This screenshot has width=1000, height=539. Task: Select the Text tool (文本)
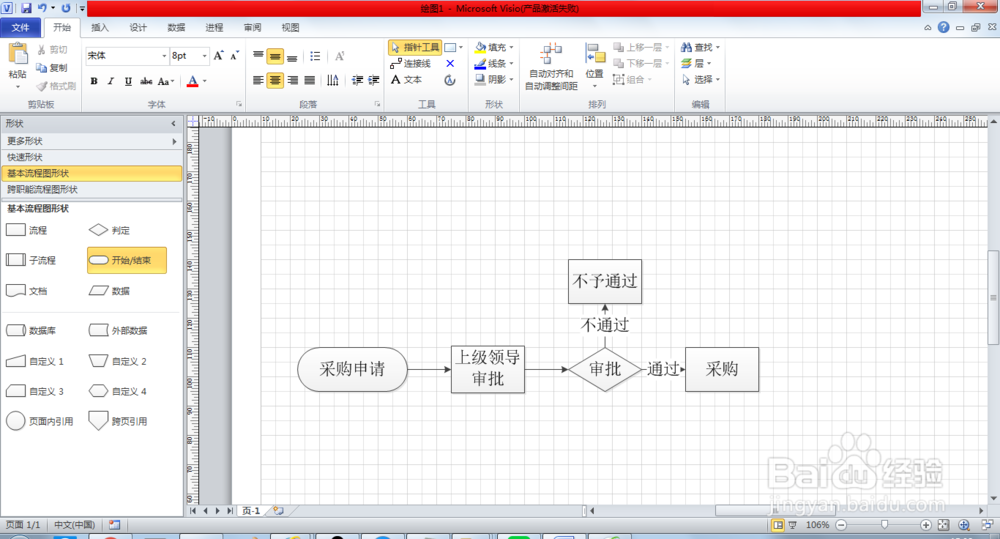(406, 80)
